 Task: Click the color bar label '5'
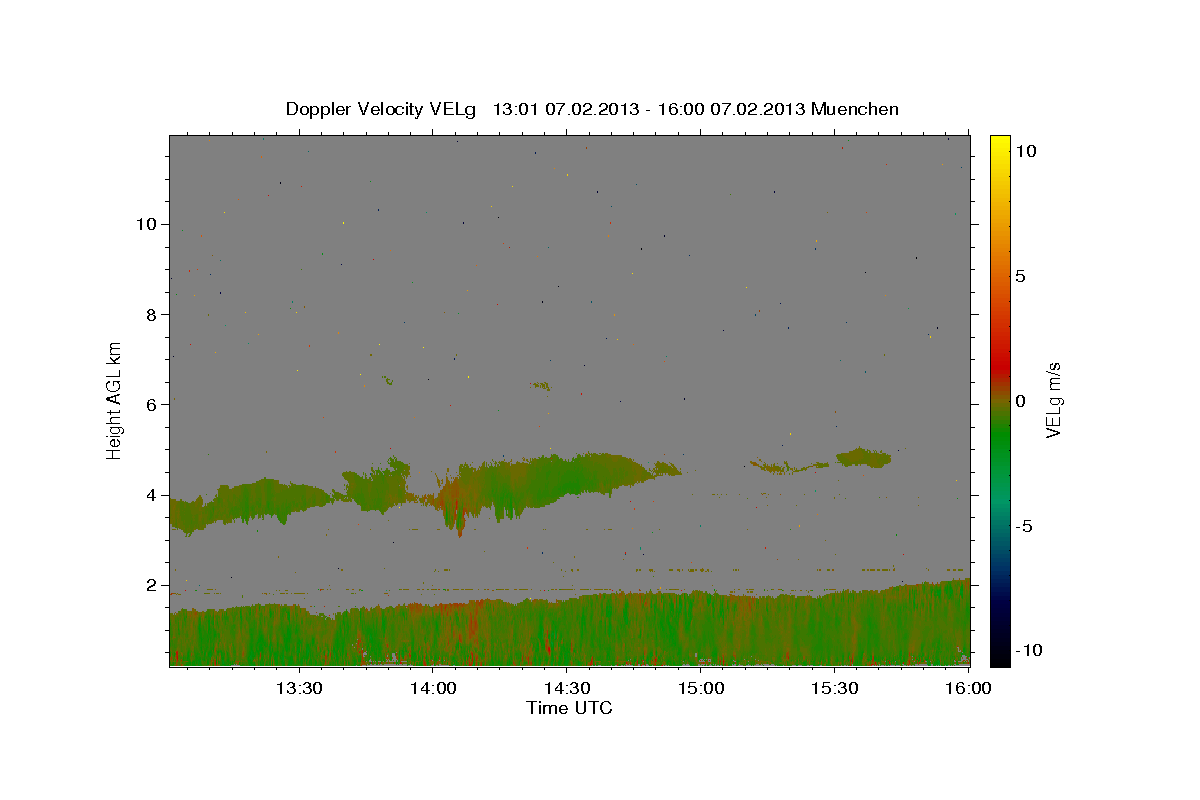1022,276
